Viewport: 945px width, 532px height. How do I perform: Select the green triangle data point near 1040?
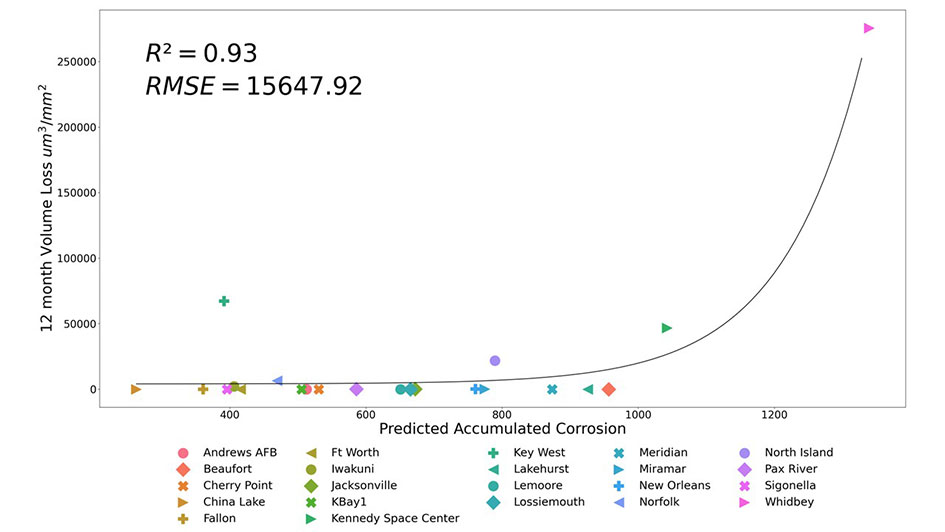[667, 328]
